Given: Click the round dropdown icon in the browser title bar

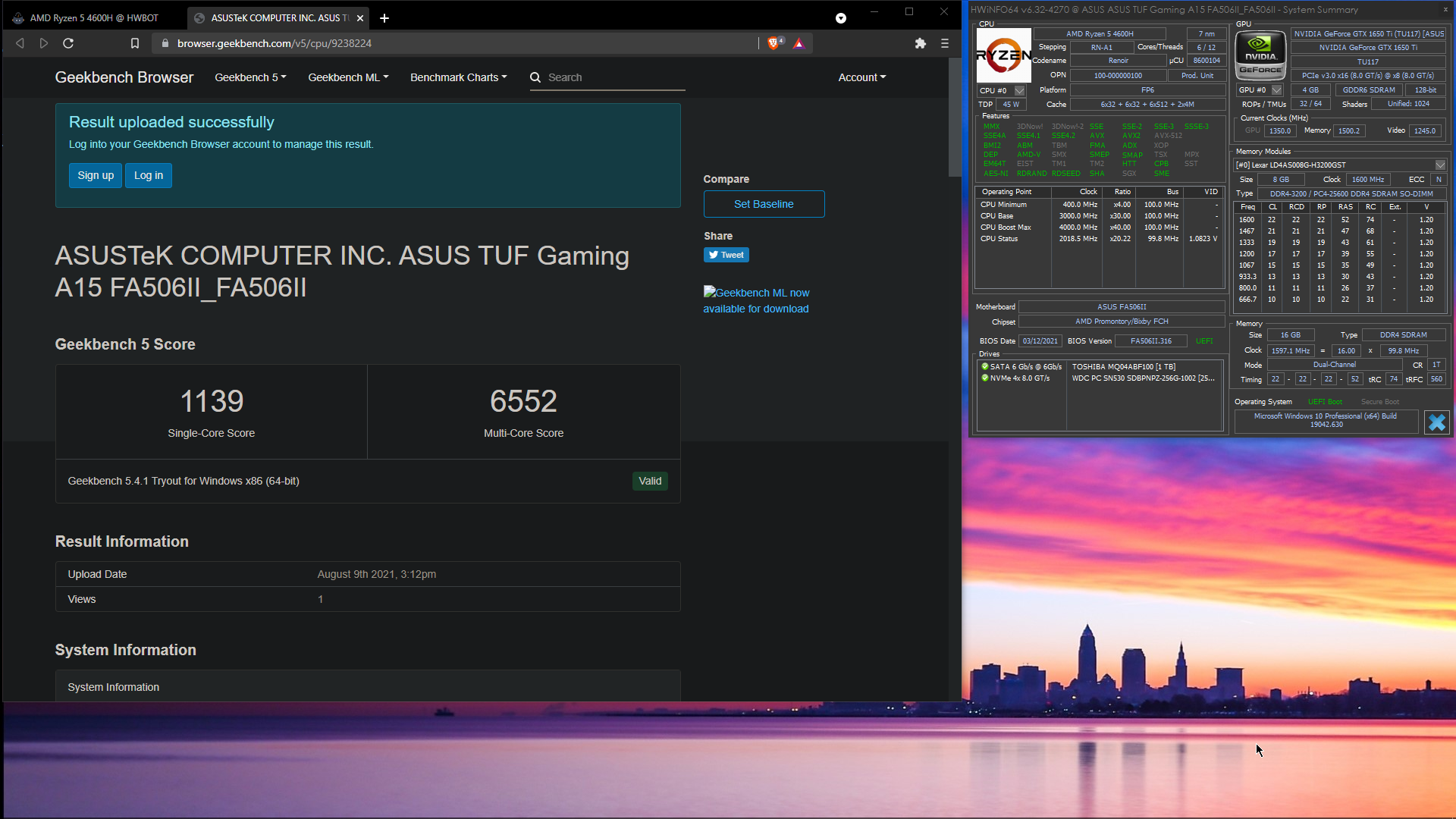Looking at the screenshot, I should tap(841, 18).
